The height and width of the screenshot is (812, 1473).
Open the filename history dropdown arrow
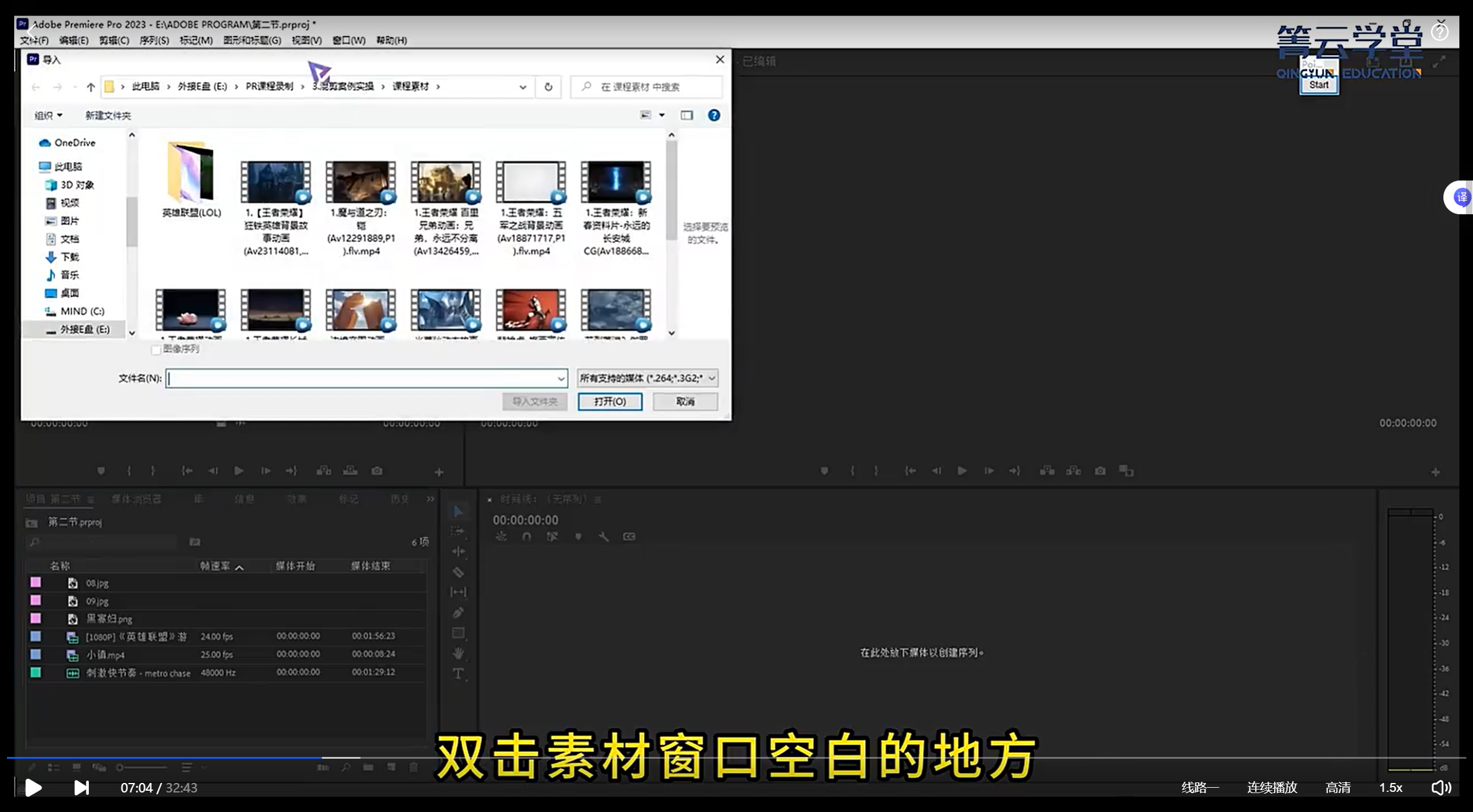tap(560, 378)
